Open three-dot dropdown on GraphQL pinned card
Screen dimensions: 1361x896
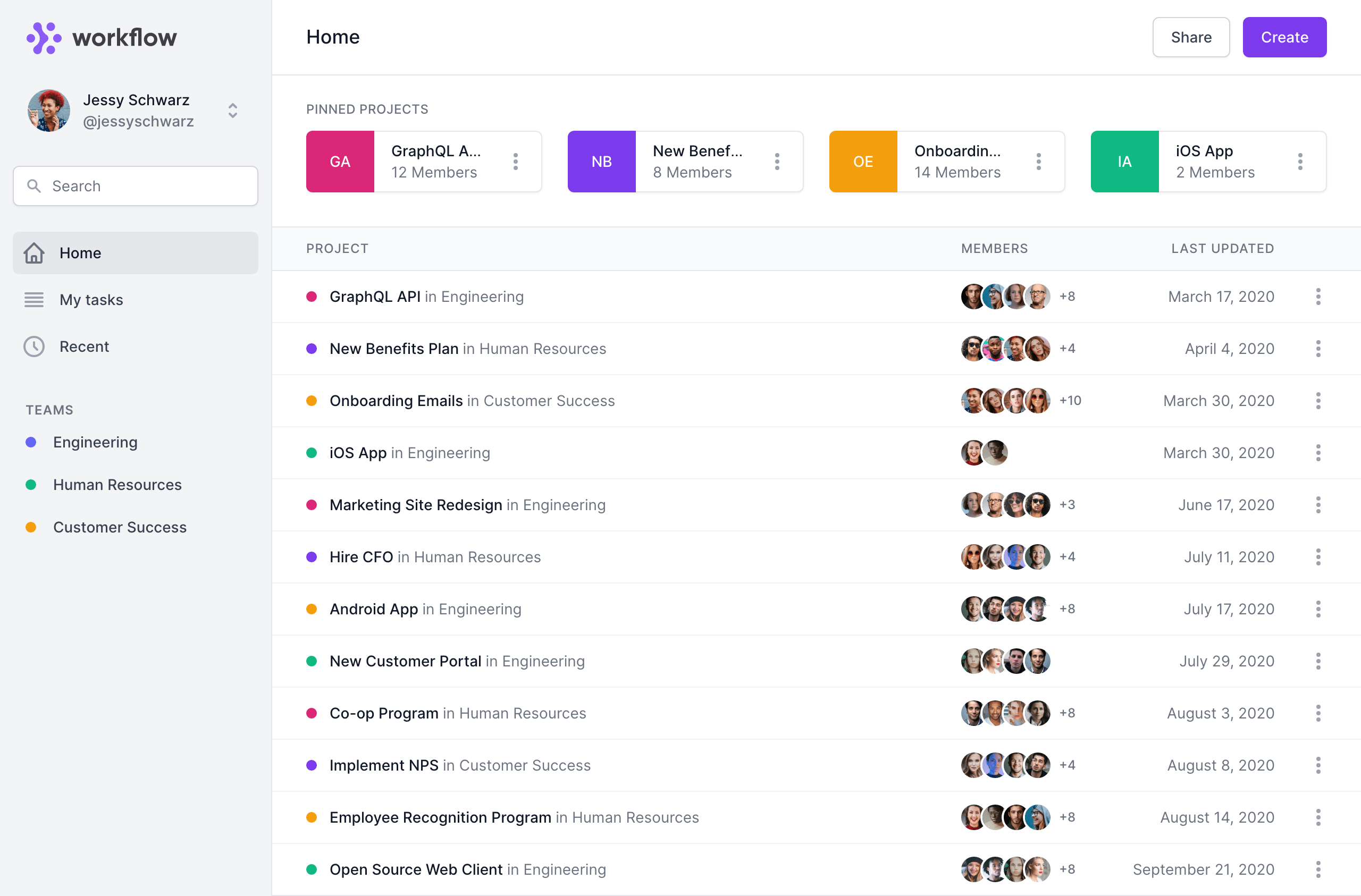[x=515, y=162]
